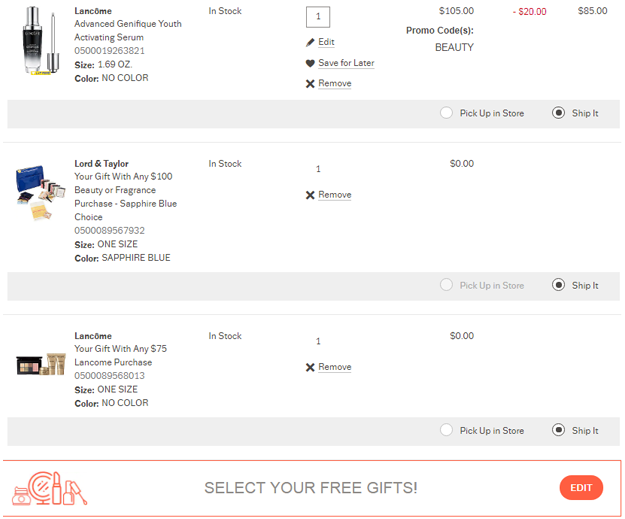Select Pick Up in Store for serum
The width and height of the screenshot is (625, 519).
pyautogui.click(x=446, y=113)
